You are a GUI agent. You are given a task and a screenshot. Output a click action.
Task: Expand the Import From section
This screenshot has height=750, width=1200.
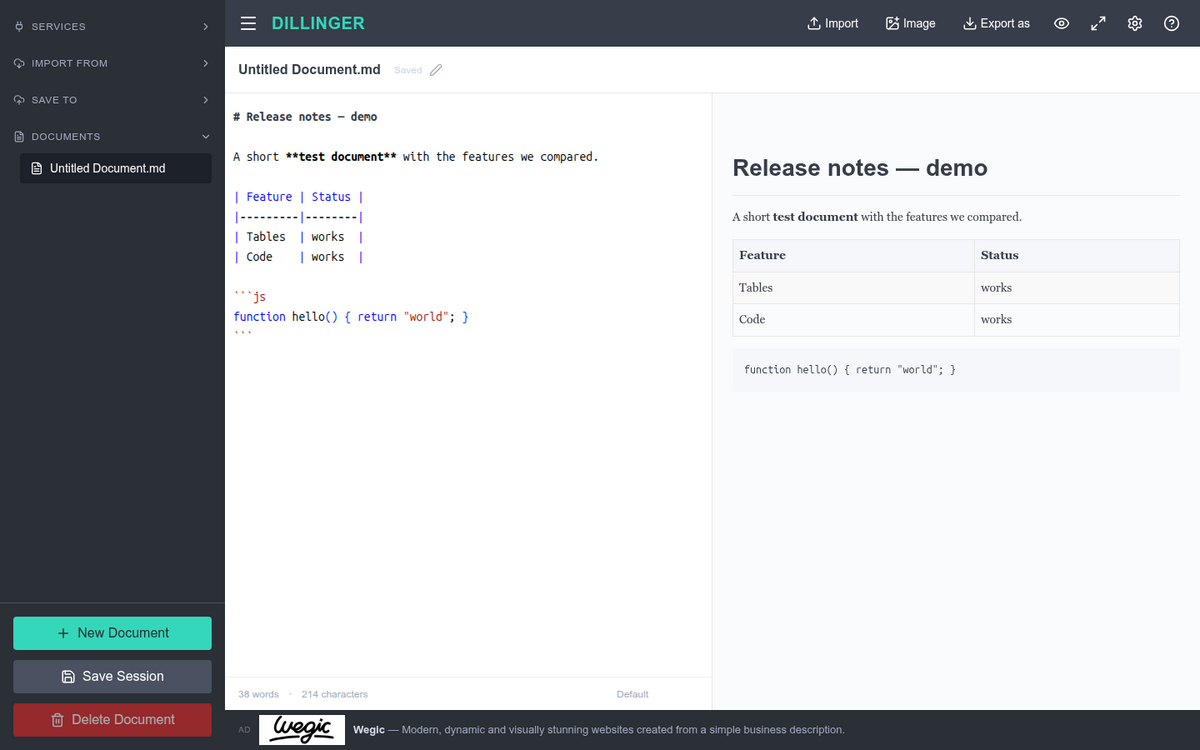click(112, 63)
